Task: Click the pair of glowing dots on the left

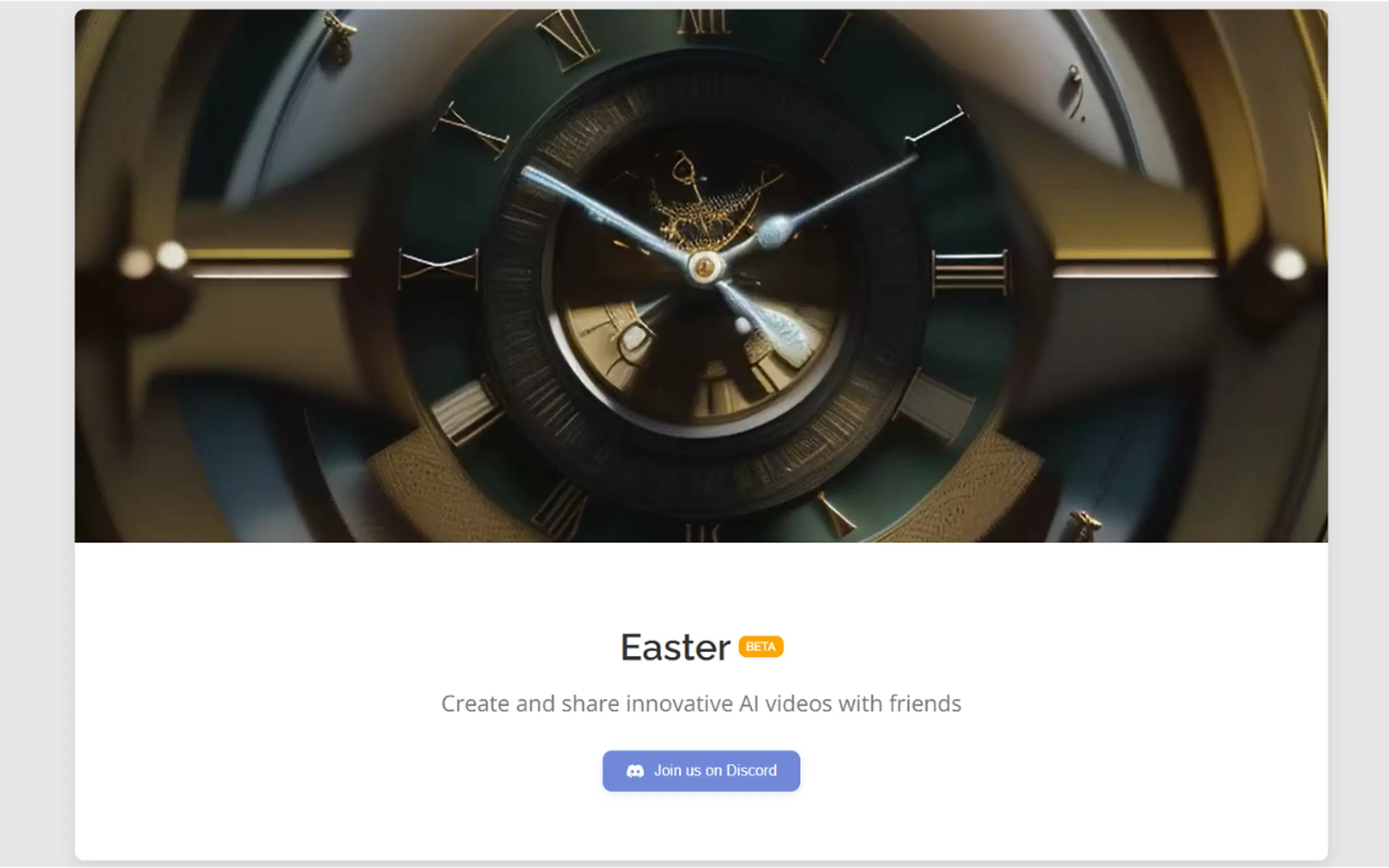Action: pyautogui.click(x=153, y=260)
